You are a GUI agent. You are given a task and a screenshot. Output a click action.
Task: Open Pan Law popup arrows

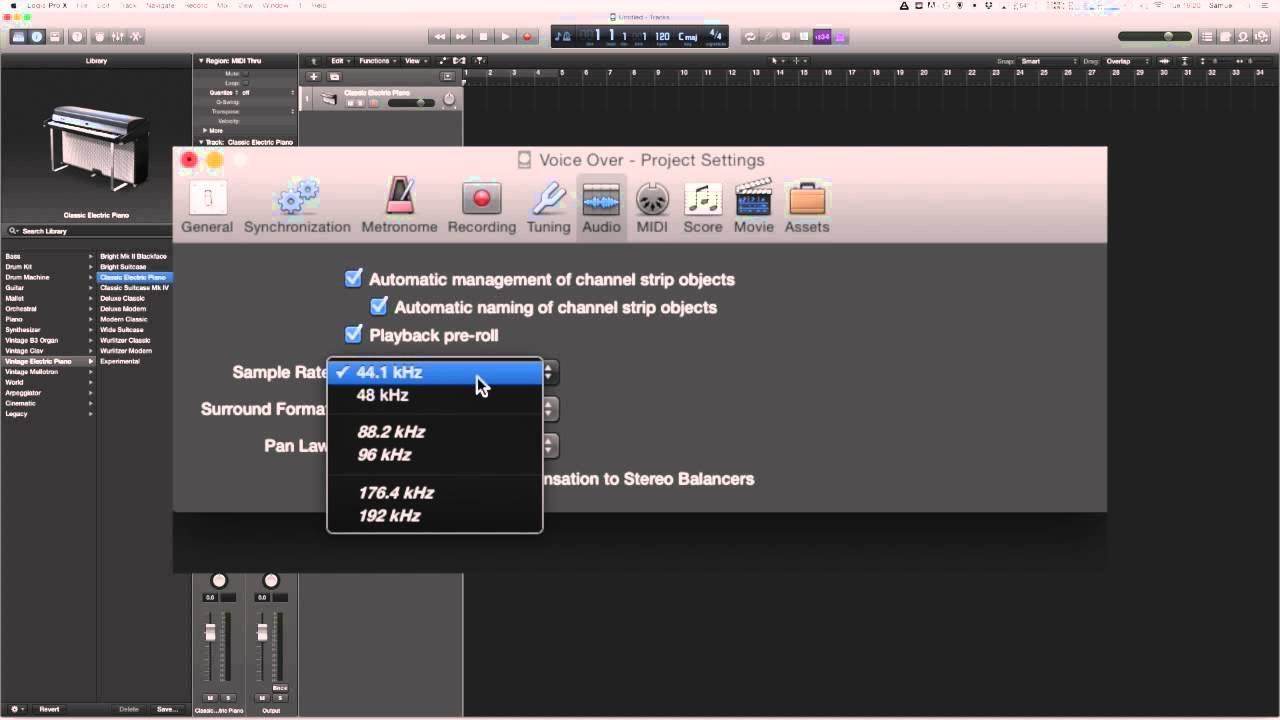click(x=550, y=445)
